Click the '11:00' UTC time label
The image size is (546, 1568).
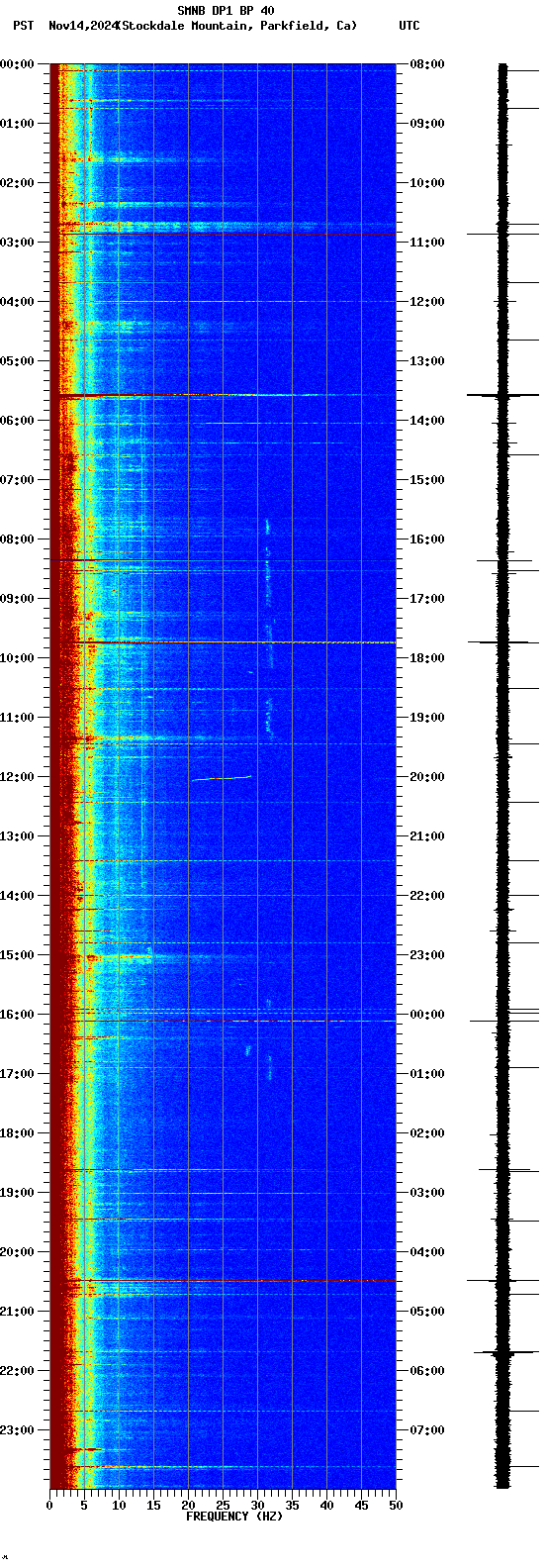click(x=427, y=243)
